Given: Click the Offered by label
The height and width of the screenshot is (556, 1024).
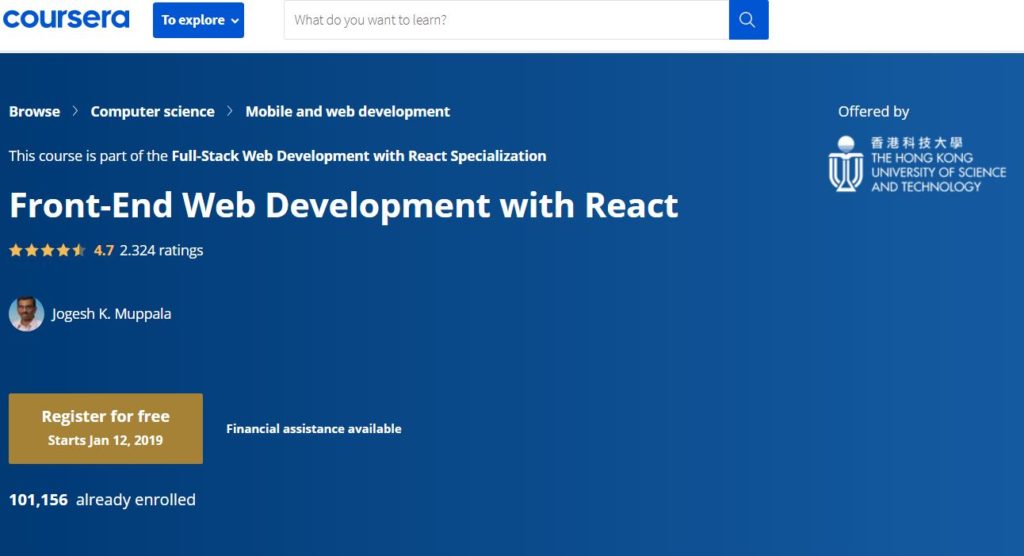Looking at the screenshot, I should 873,112.
